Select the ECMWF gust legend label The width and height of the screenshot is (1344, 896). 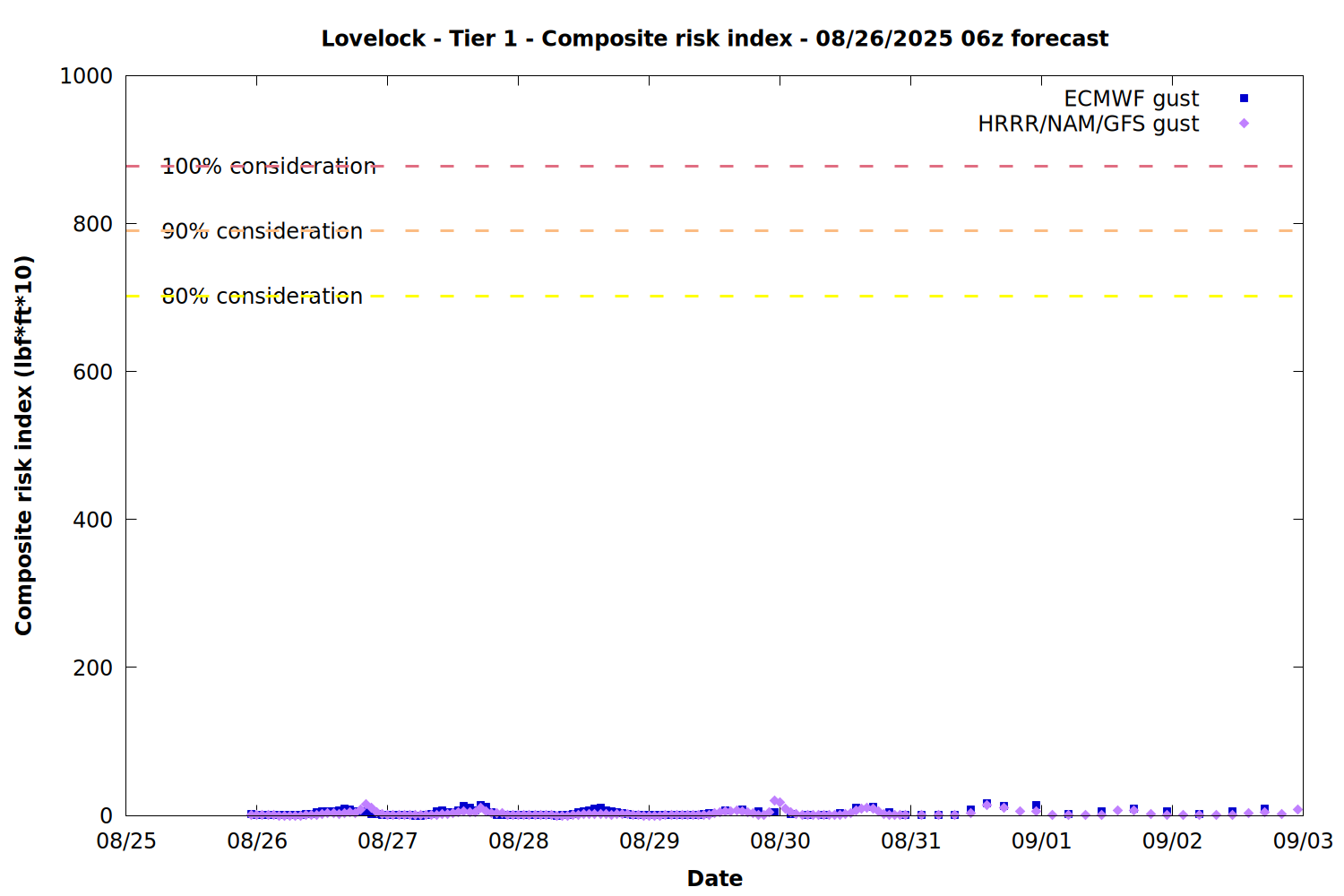pyautogui.click(x=1131, y=99)
